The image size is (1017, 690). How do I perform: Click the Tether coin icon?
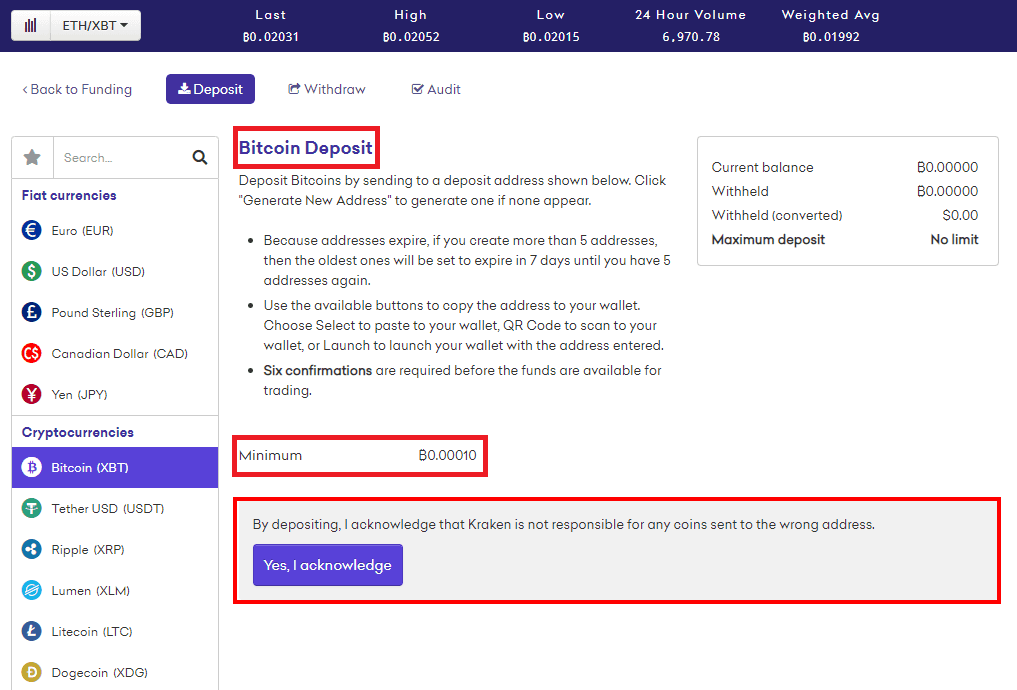pyautogui.click(x=31, y=508)
